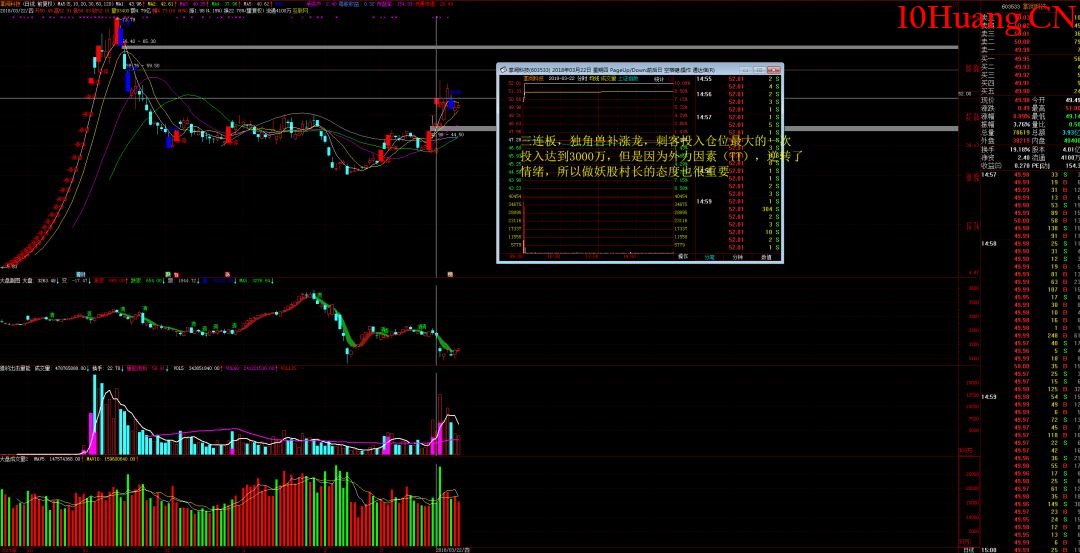The height and width of the screenshot is (553, 1080).
Task: Maximize the intraday popup window
Action: (x=758, y=70)
